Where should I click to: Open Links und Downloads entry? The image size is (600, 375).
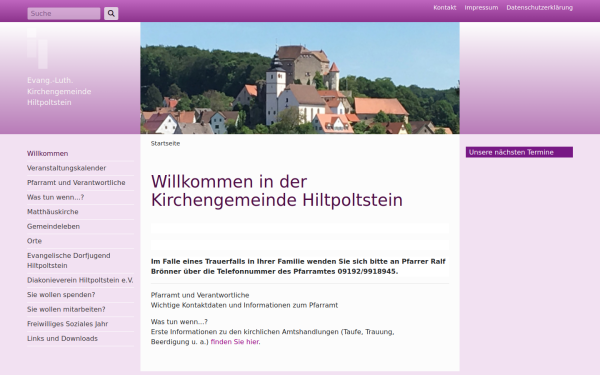pos(62,338)
